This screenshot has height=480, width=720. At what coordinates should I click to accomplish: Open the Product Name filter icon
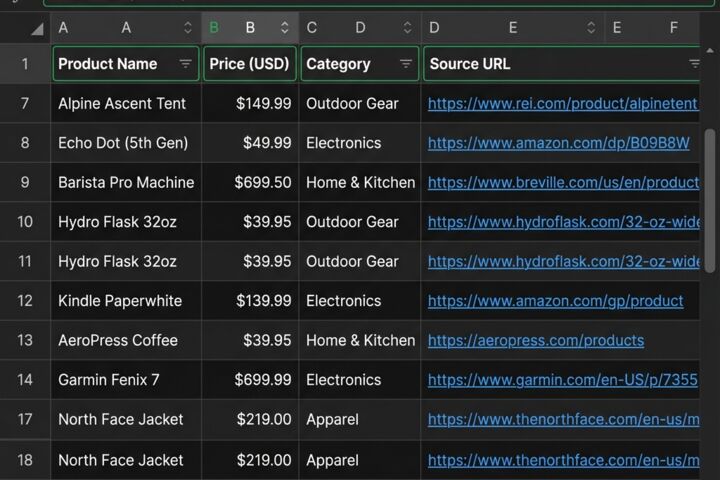(185, 64)
